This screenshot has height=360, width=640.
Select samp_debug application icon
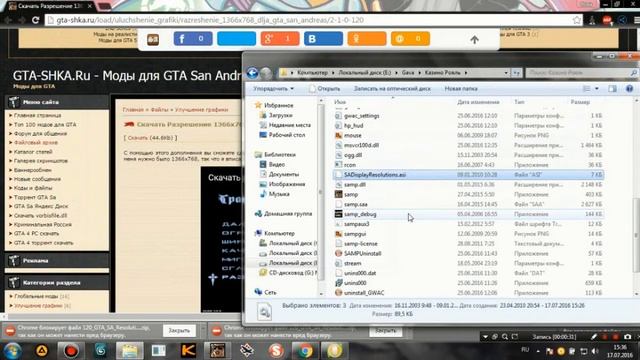(x=338, y=214)
